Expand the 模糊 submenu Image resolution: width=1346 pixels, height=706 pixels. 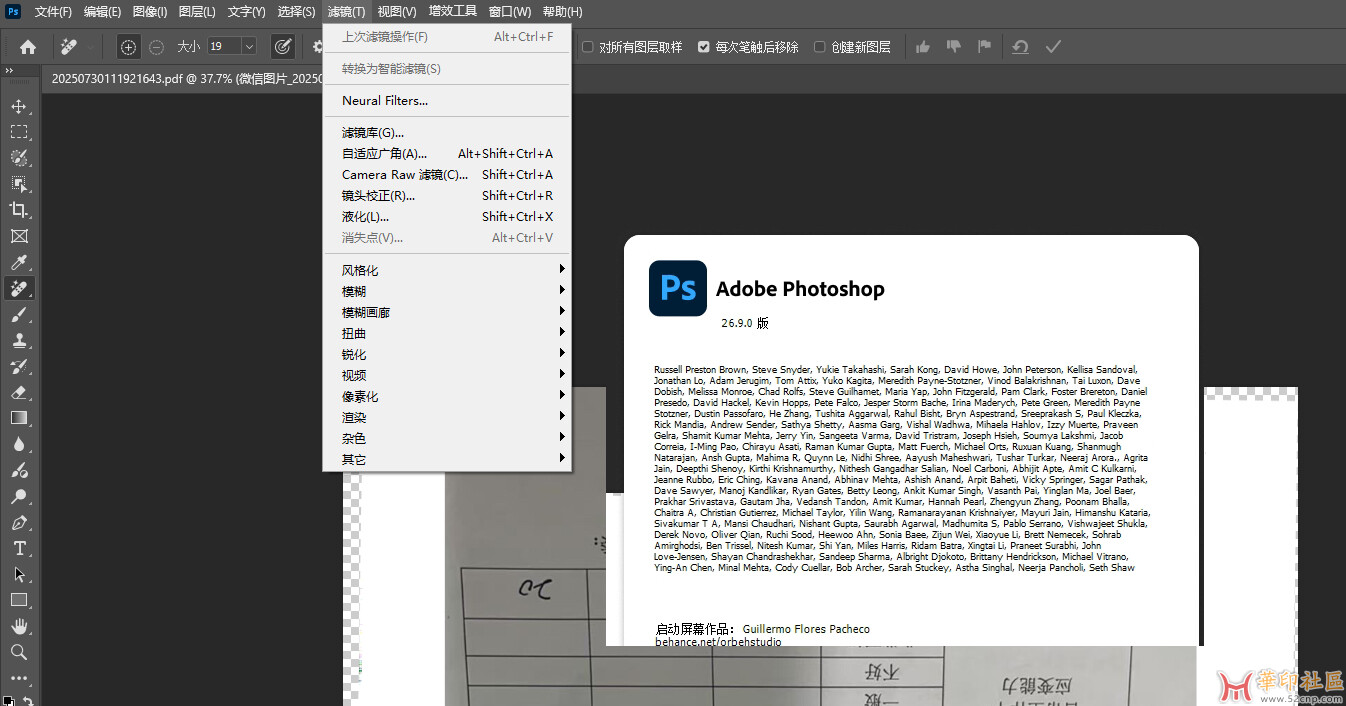pyautogui.click(x=446, y=291)
